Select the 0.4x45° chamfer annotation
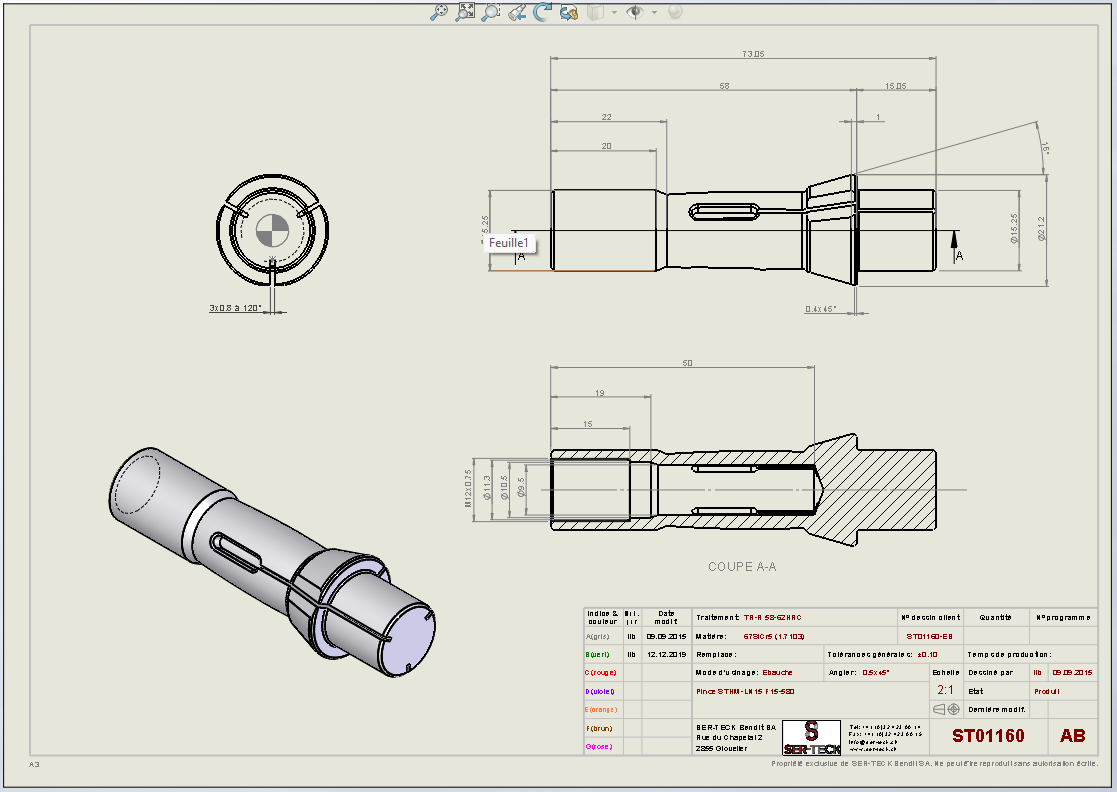This screenshot has height=792, width=1117. pyautogui.click(x=821, y=309)
